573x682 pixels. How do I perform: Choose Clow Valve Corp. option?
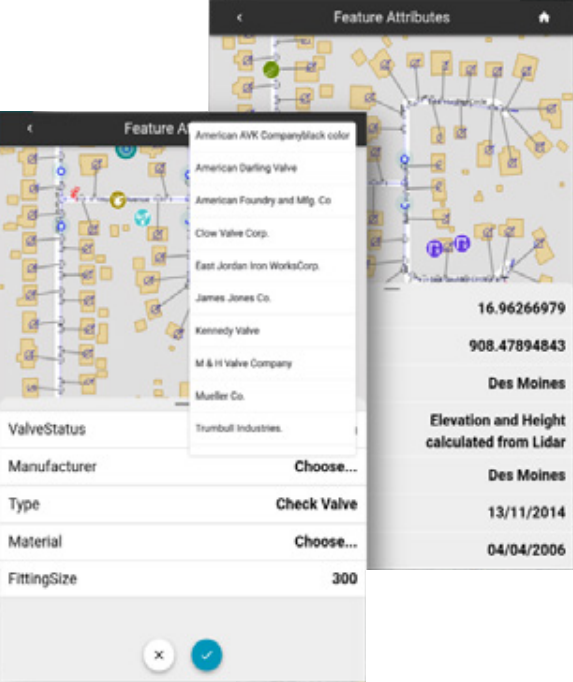(272, 233)
